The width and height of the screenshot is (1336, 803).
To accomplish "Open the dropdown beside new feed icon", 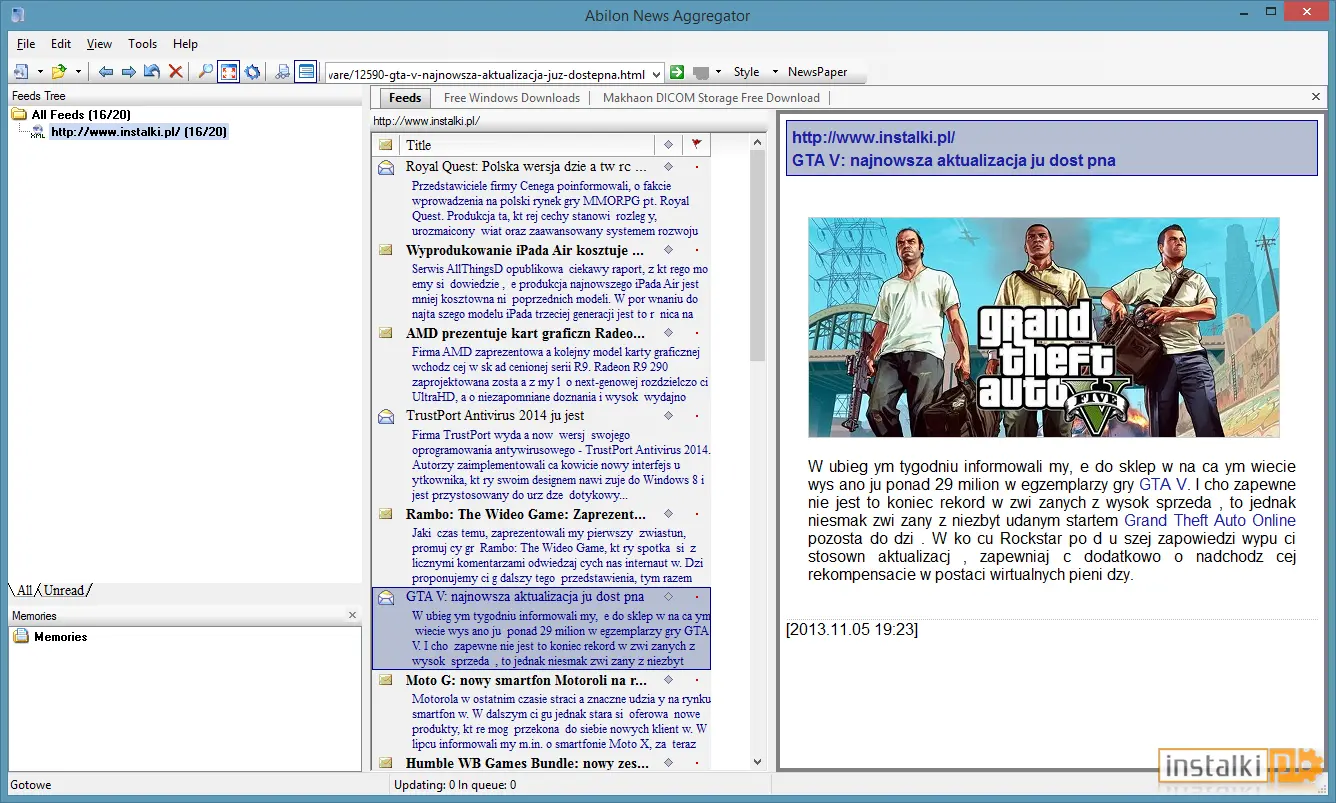I will point(40,72).
